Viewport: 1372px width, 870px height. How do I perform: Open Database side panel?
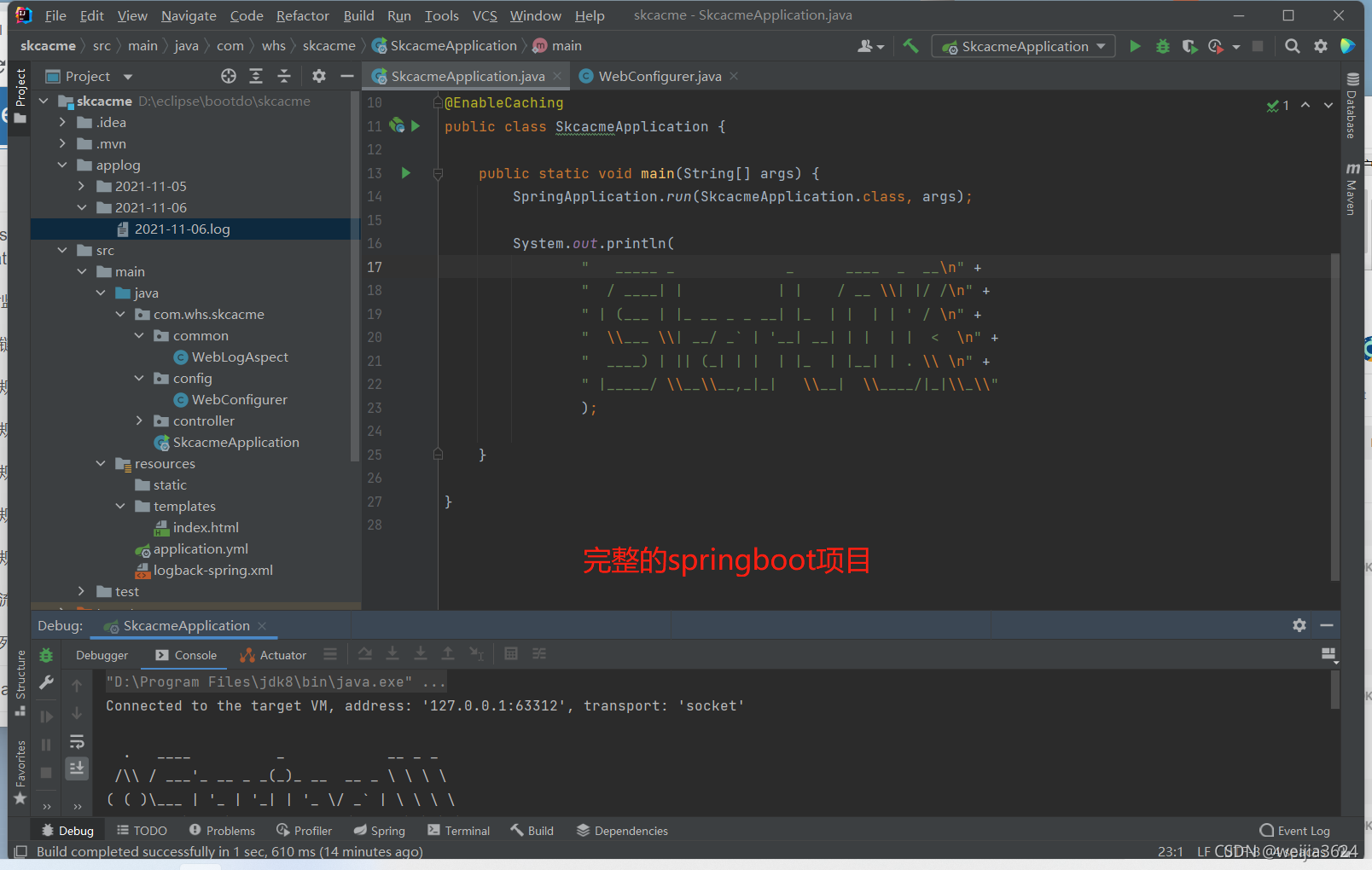point(1352,107)
